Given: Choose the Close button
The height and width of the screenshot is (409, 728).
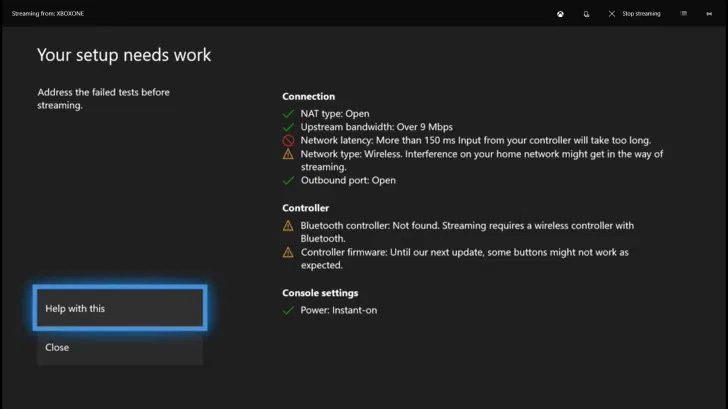Looking at the screenshot, I should point(120,348).
